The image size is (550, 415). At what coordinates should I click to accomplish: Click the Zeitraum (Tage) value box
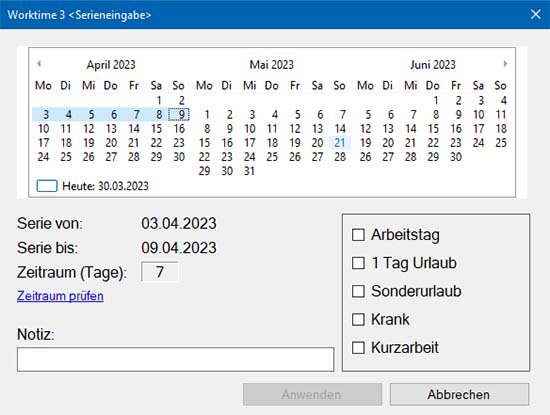(160, 272)
